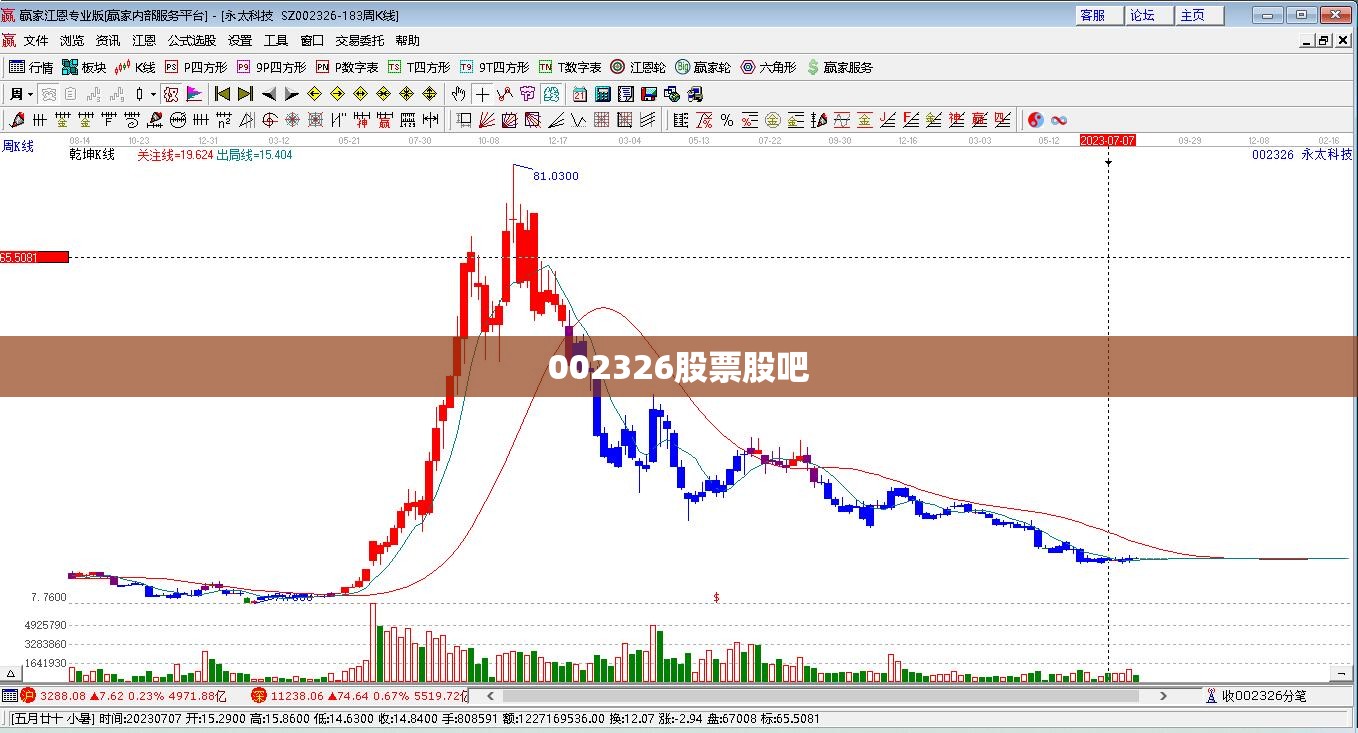Open the 设置 menu
The image size is (1358, 733).
coord(240,41)
